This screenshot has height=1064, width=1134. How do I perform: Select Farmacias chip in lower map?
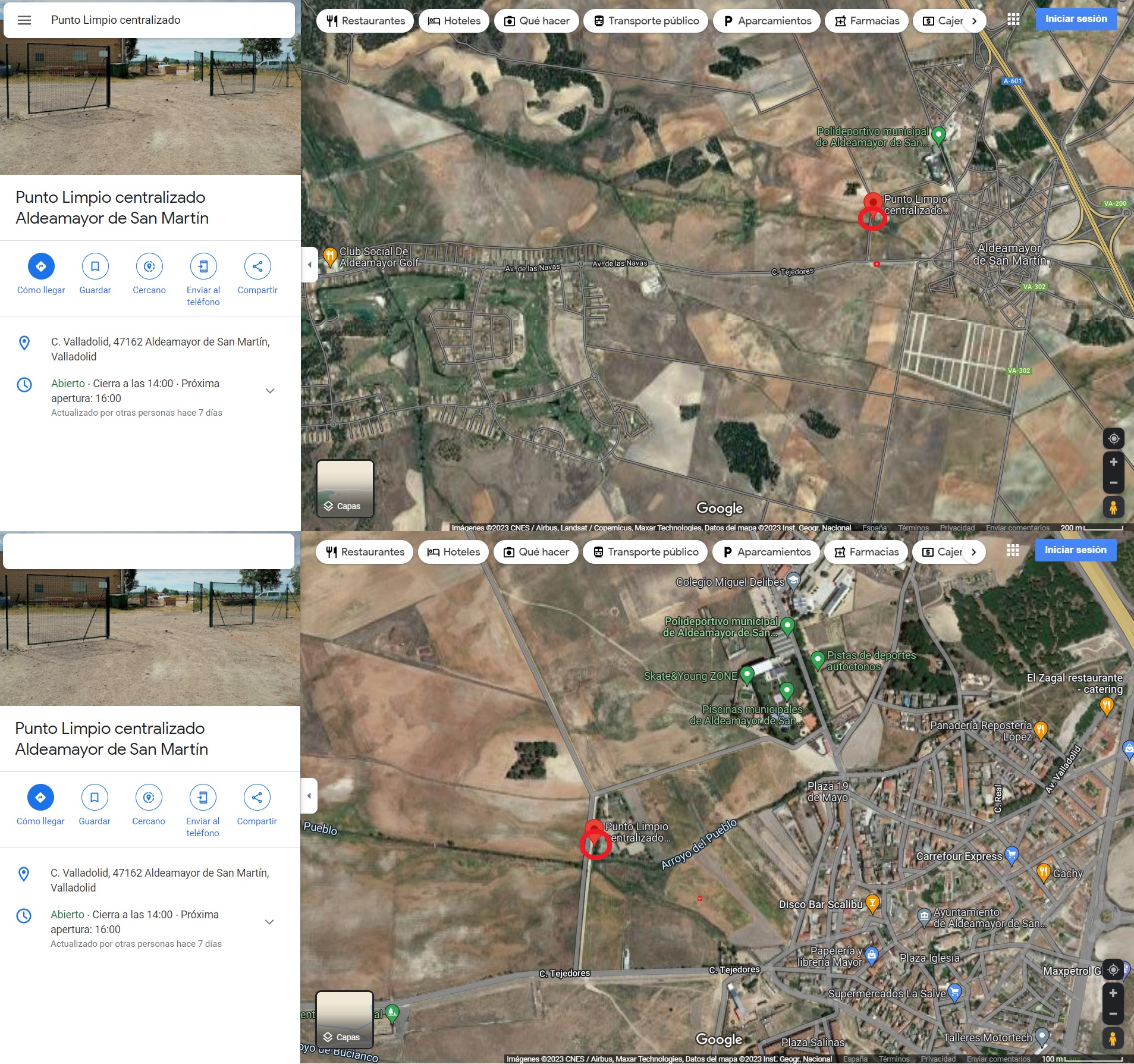(x=866, y=552)
